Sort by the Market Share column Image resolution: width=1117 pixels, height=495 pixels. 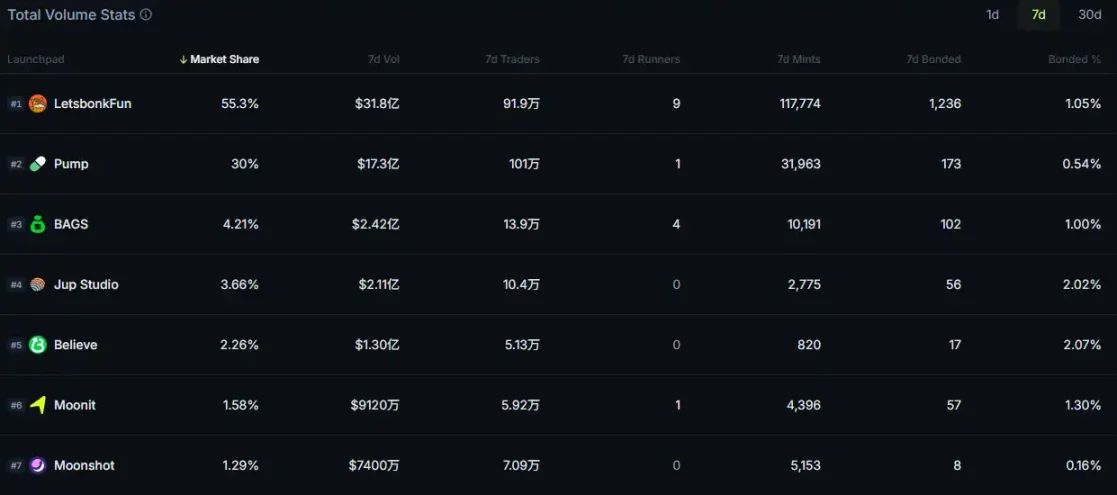pyautogui.click(x=219, y=60)
